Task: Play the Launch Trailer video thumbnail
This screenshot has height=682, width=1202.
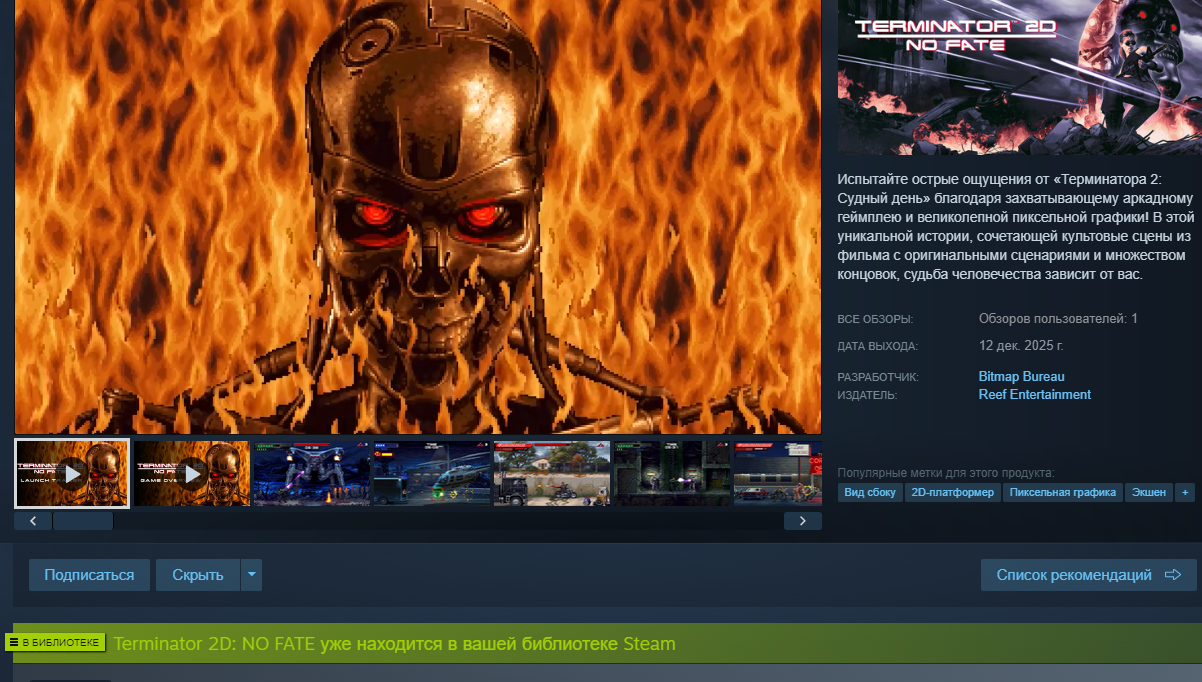Action: pos(72,473)
